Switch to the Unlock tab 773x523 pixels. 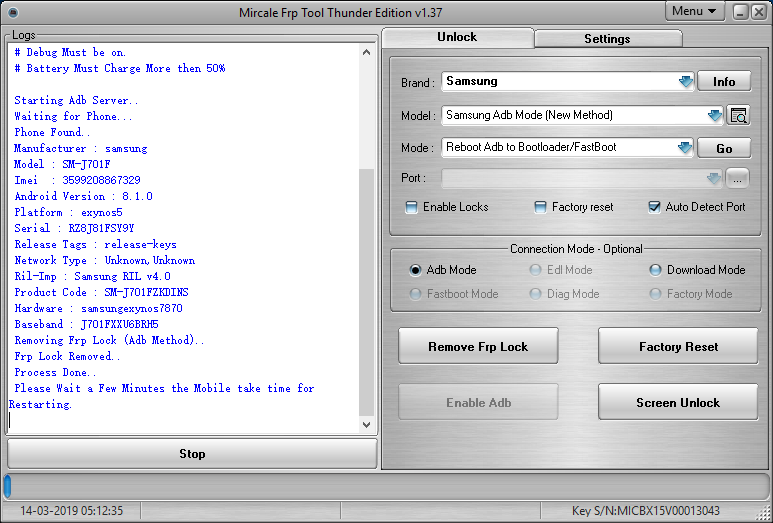tap(457, 37)
